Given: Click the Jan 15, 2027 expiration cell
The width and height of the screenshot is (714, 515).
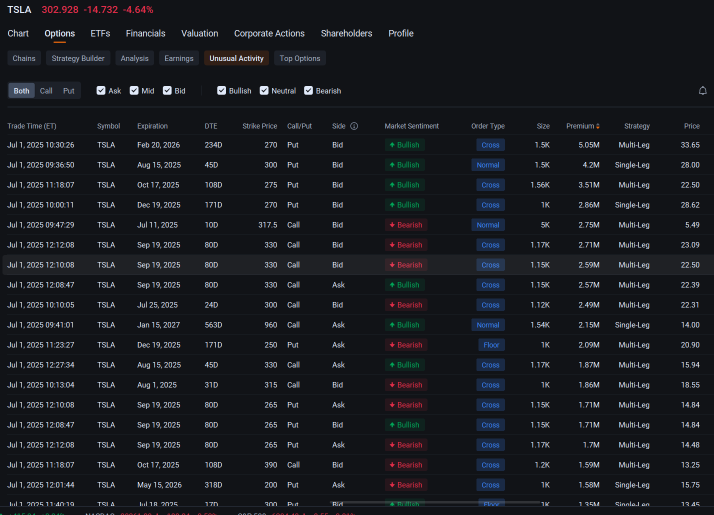Looking at the screenshot, I should (158, 325).
